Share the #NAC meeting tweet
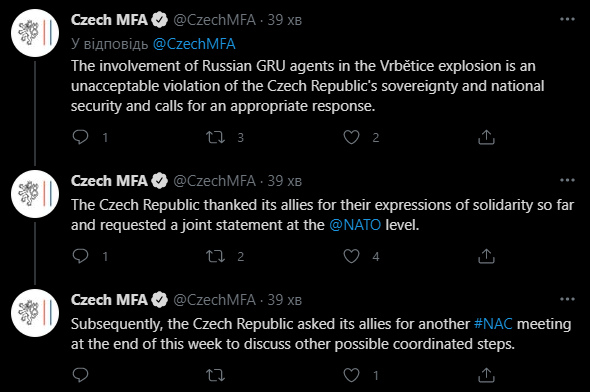This screenshot has width=590, height=392. [486, 375]
